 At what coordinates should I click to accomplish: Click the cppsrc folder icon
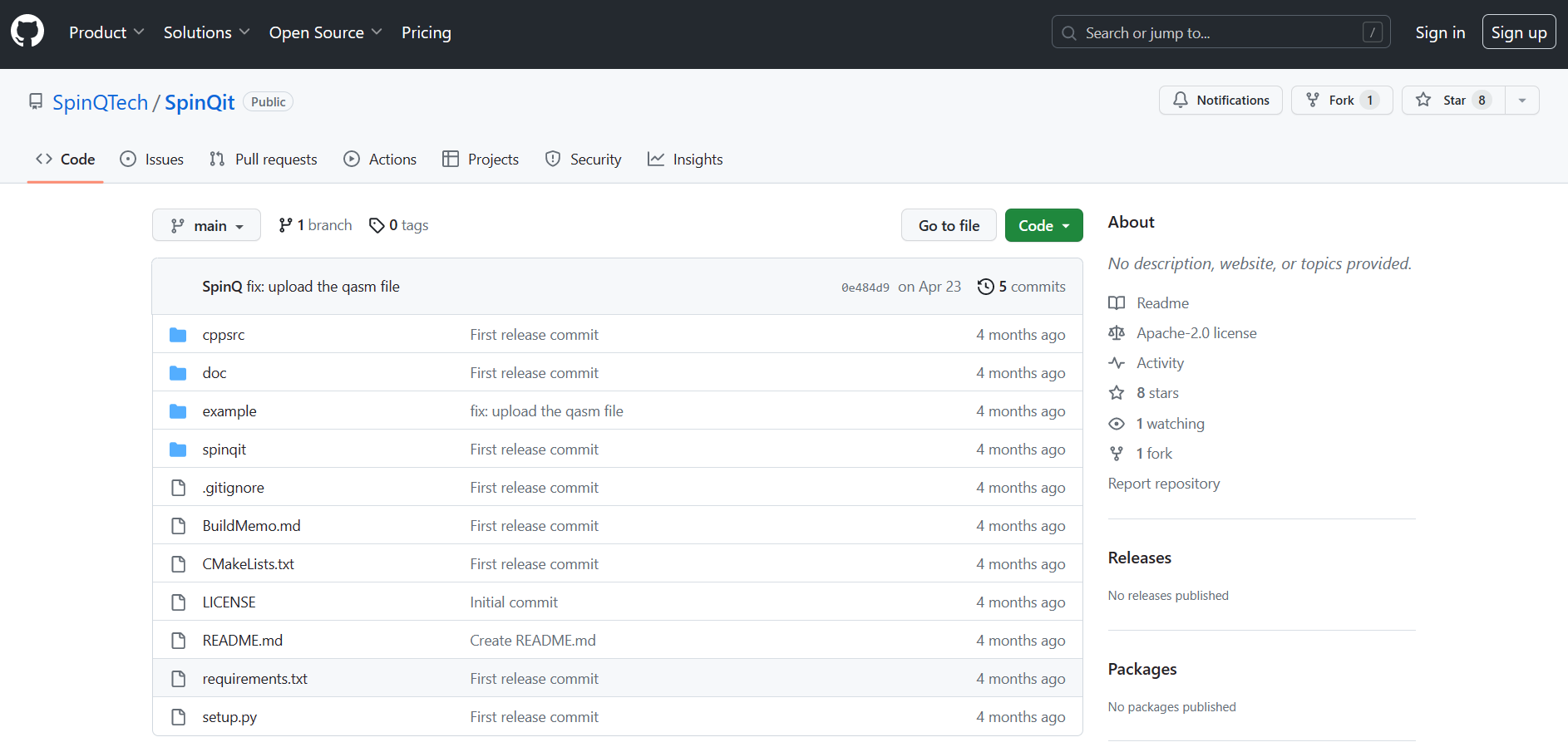point(178,335)
